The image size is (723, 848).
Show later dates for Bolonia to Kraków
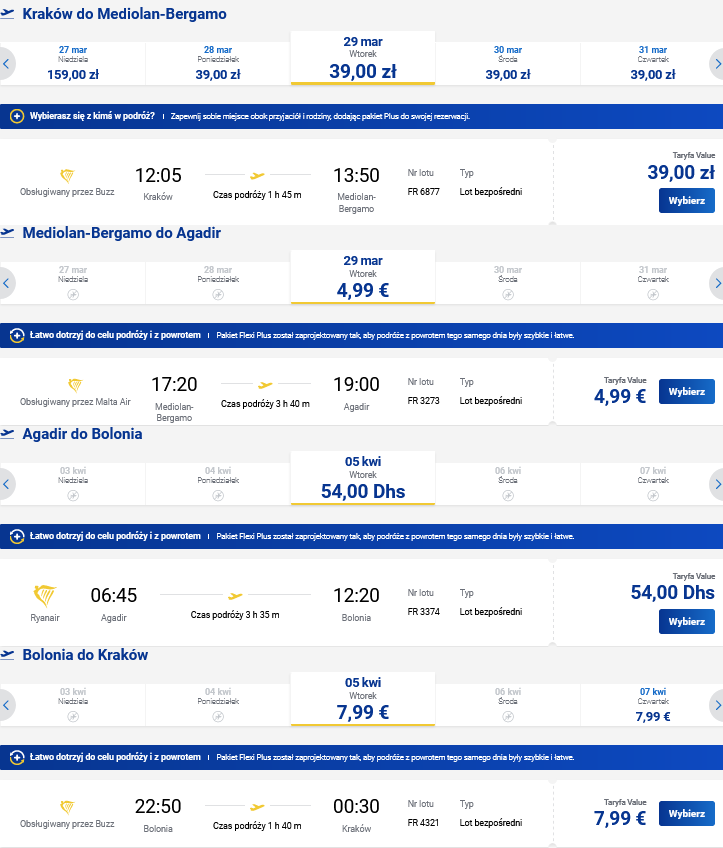pos(717,705)
